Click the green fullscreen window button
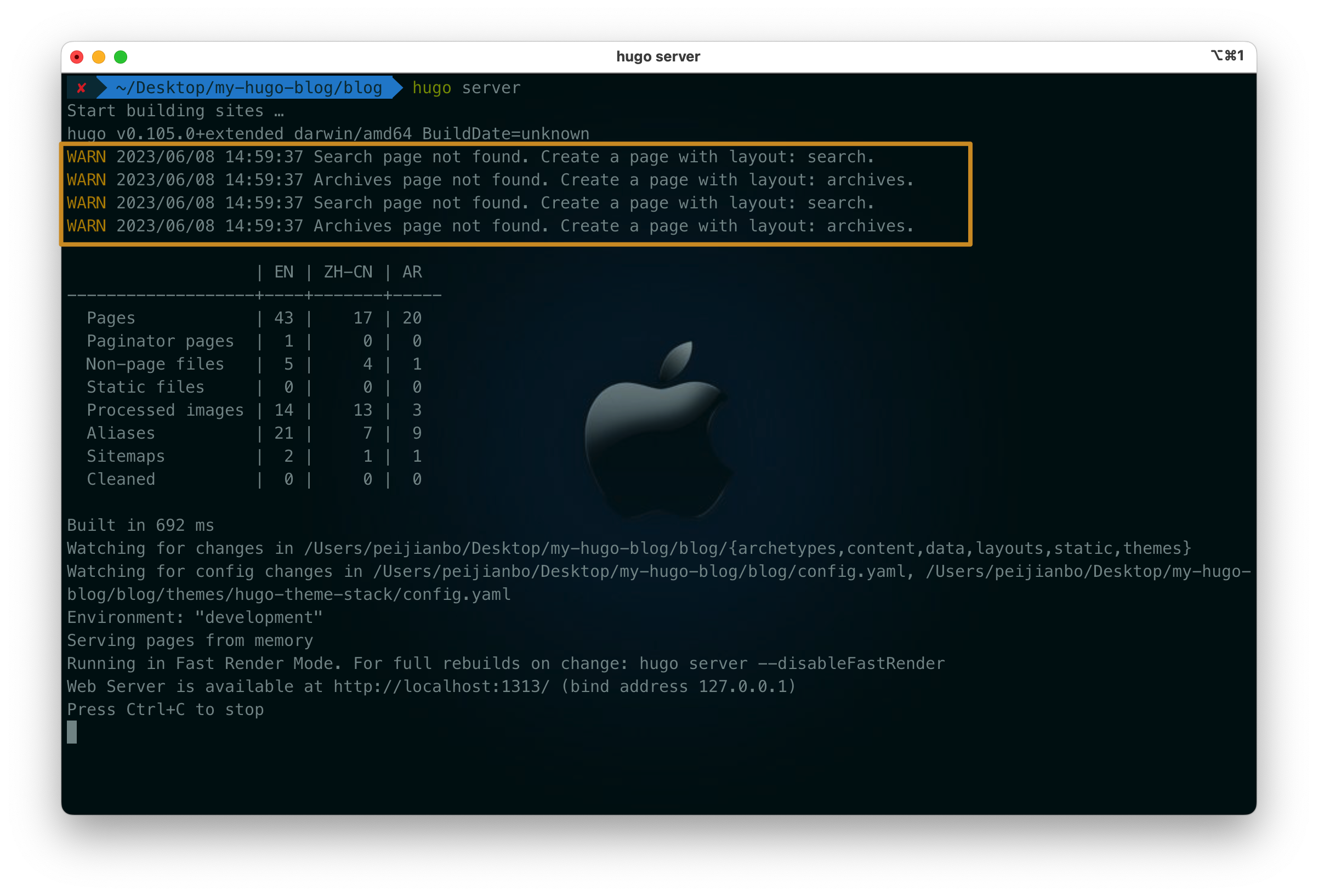The height and width of the screenshot is (896, 1318). click(x=121, y=56)
